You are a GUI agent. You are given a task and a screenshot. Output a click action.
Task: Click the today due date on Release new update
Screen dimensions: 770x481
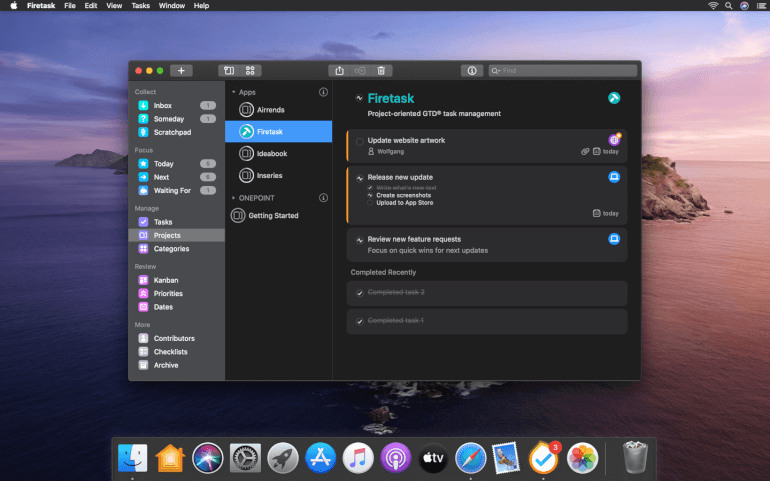point(605,213)
